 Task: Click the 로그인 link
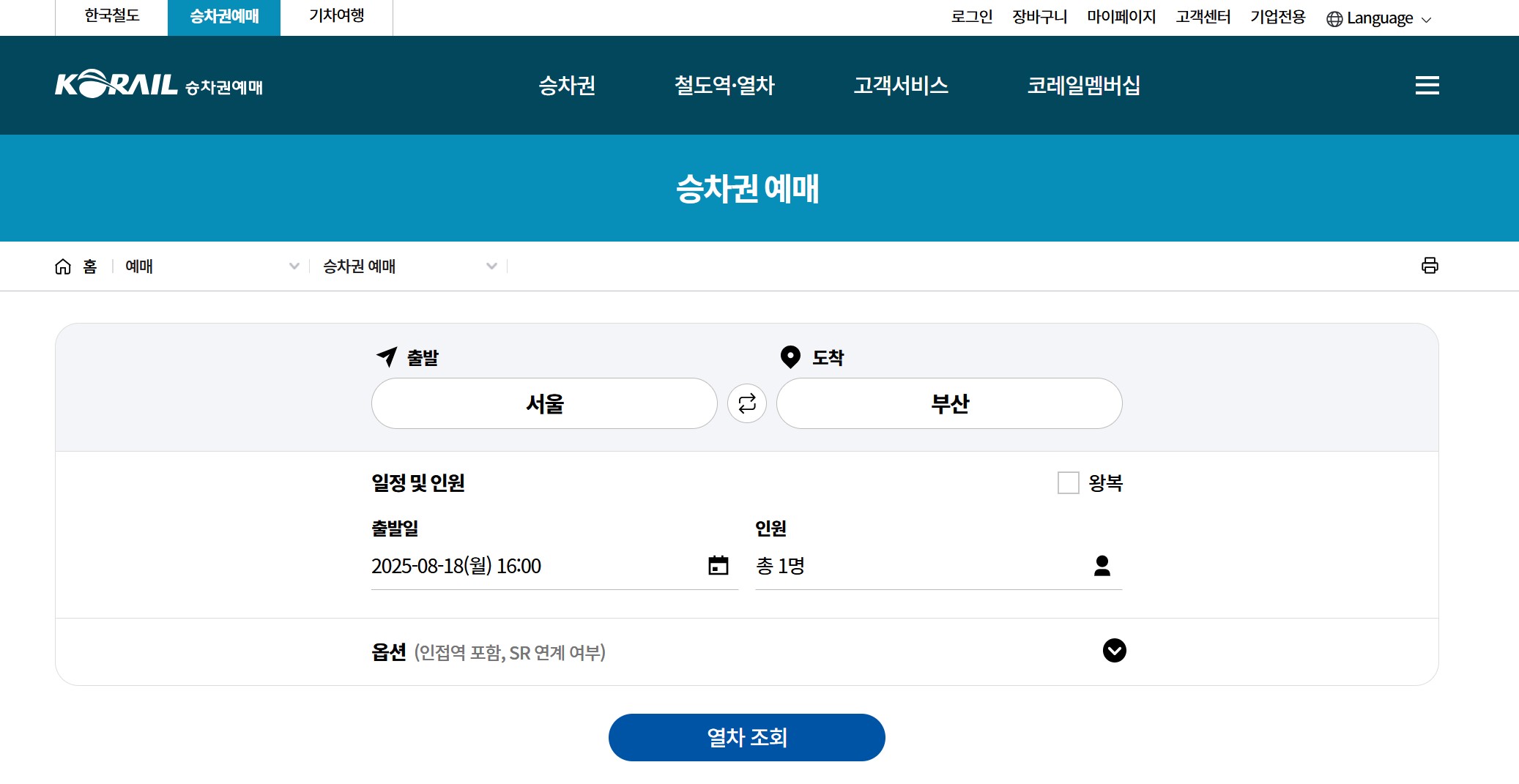tap(972, 17)
